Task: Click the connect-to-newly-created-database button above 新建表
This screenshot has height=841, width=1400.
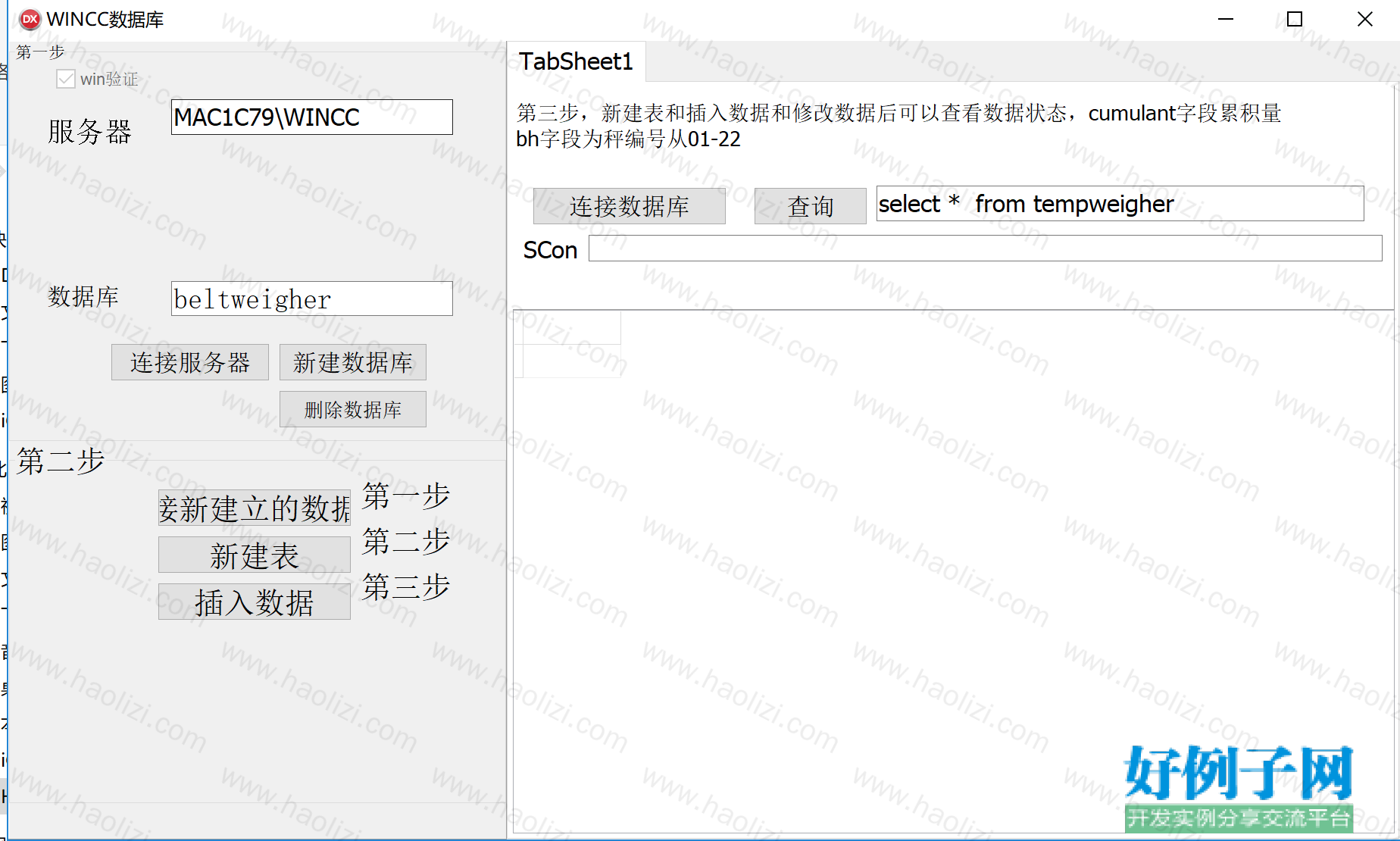Action: coord(255,508)
